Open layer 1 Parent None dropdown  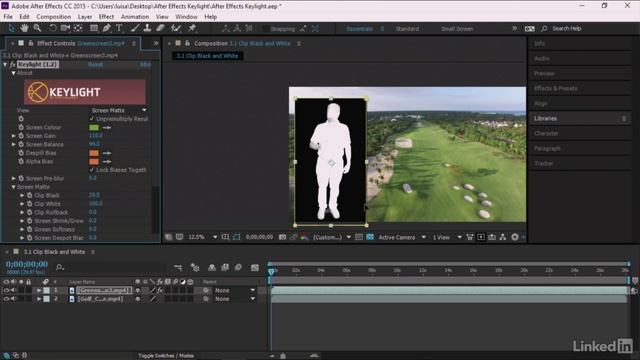point(235,290)
